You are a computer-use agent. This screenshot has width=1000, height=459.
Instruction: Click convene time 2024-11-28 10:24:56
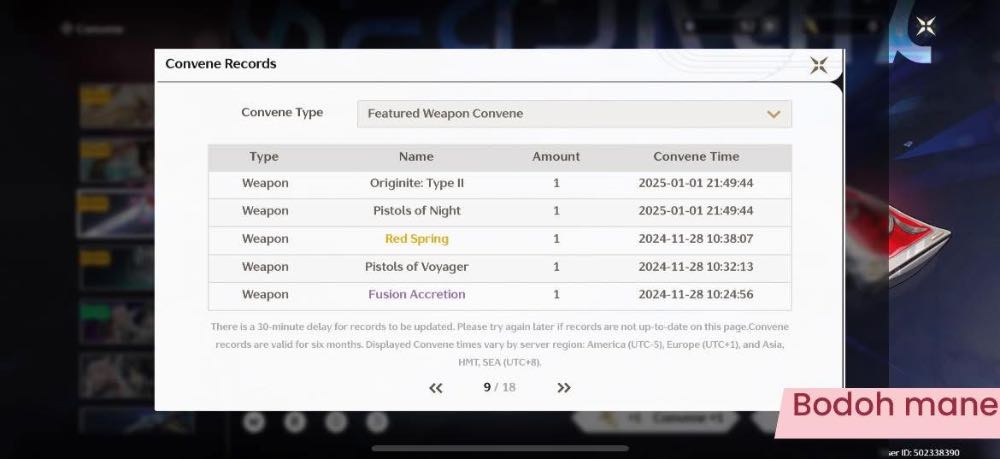pos(696,295)
